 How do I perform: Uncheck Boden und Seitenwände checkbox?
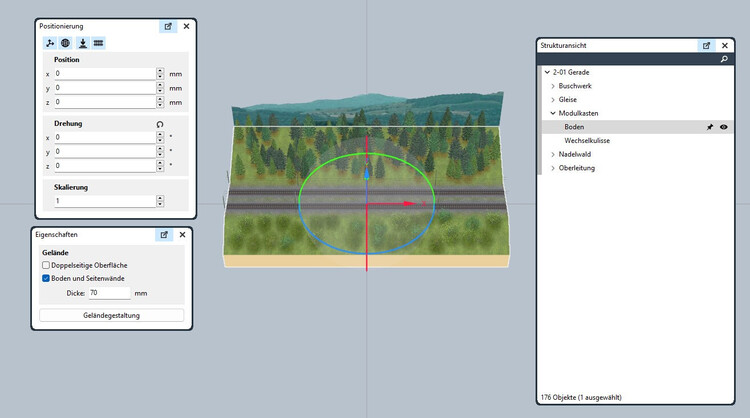46,278
